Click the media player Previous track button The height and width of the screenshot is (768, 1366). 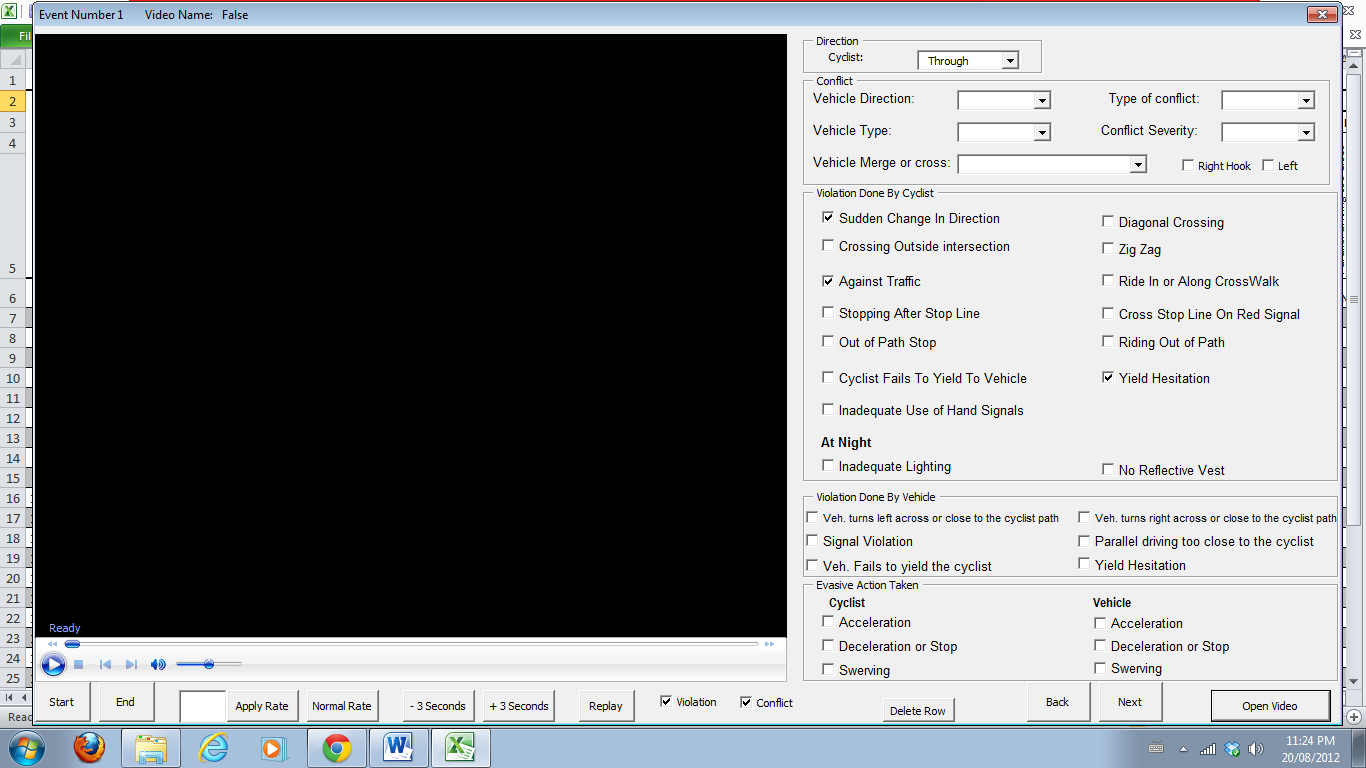click(105, 664)
